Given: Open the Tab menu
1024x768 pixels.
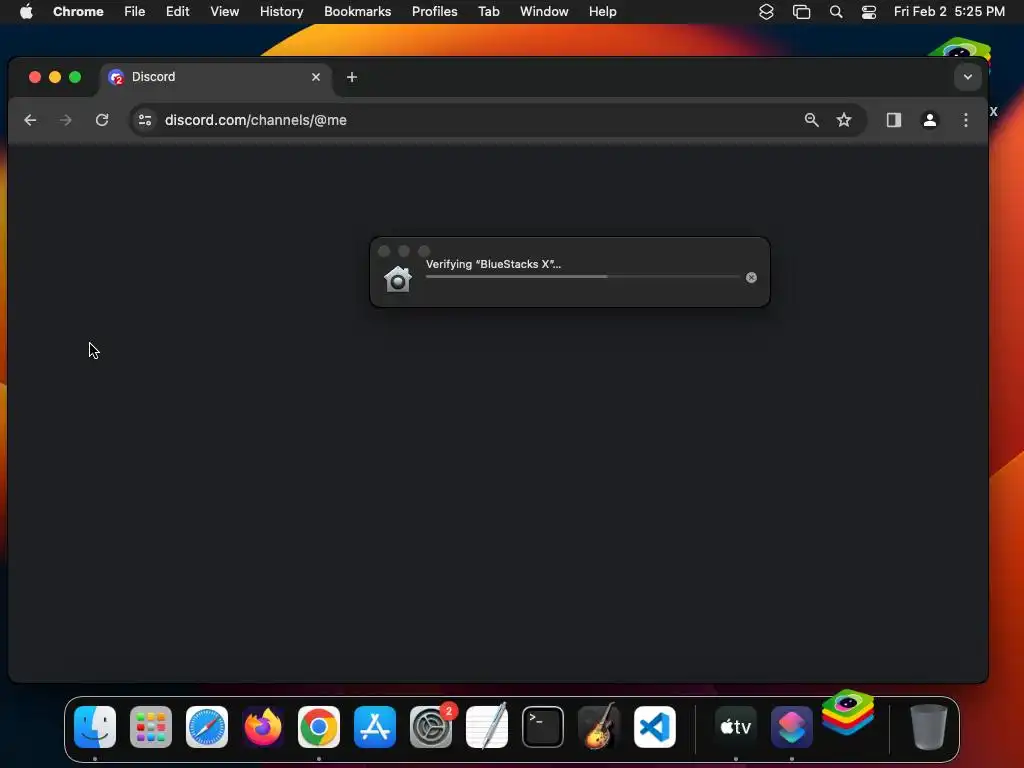Looking at the screenshot, I should click(488, 12).
